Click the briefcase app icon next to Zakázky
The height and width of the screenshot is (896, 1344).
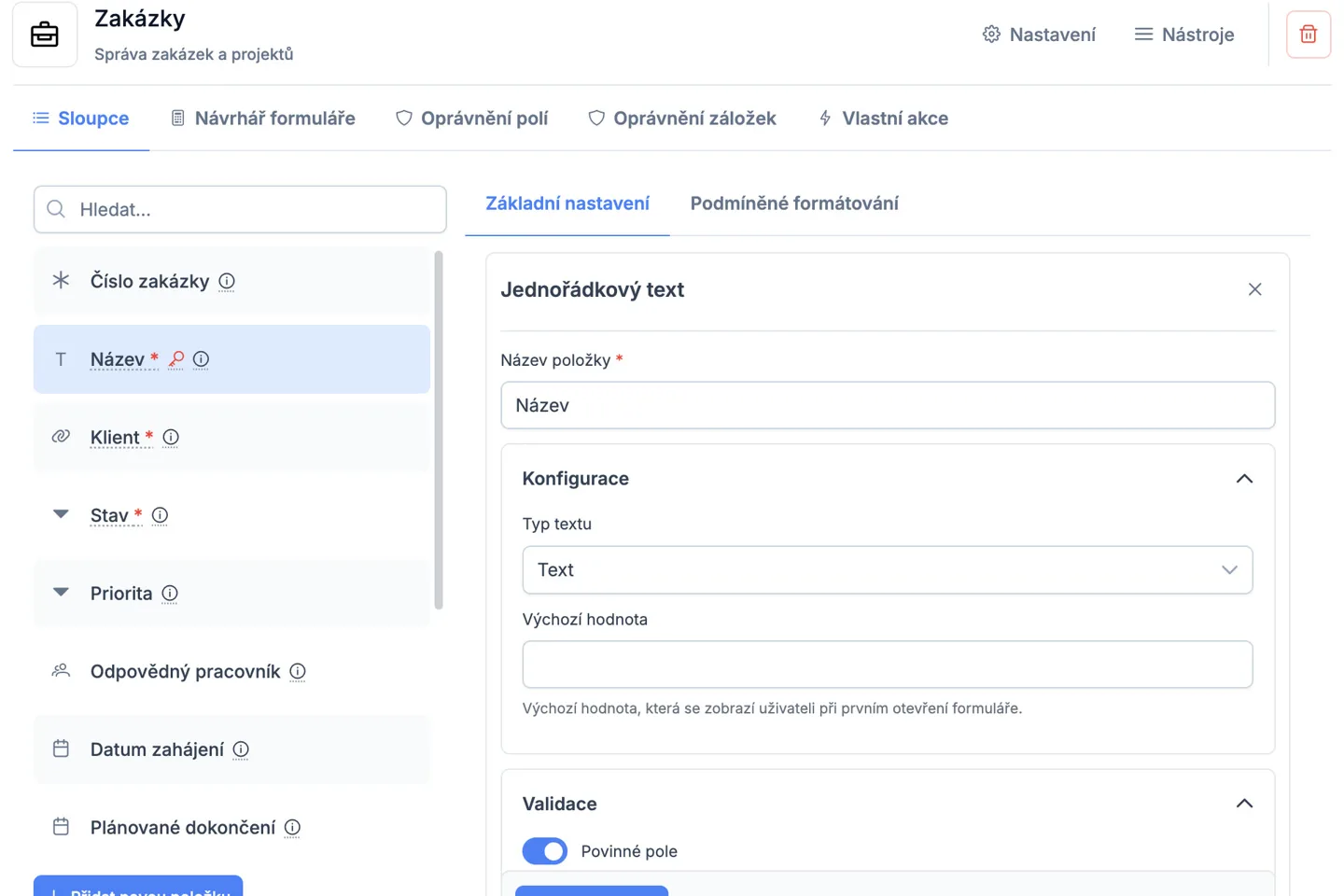click(44, 34)
